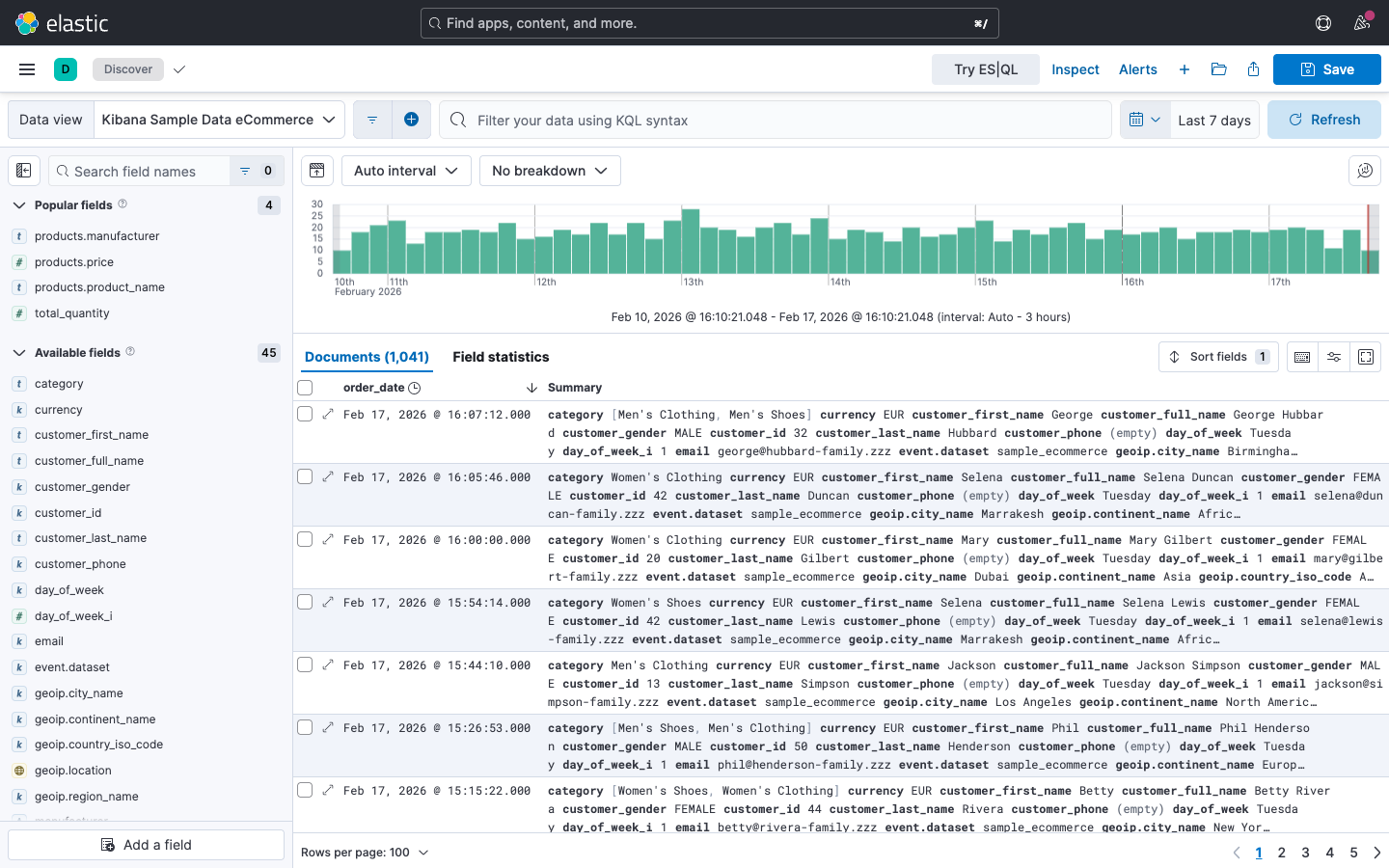Click the Try ES|QL button
This screenshot has width=1389, height=868.
tap(985, 69)
